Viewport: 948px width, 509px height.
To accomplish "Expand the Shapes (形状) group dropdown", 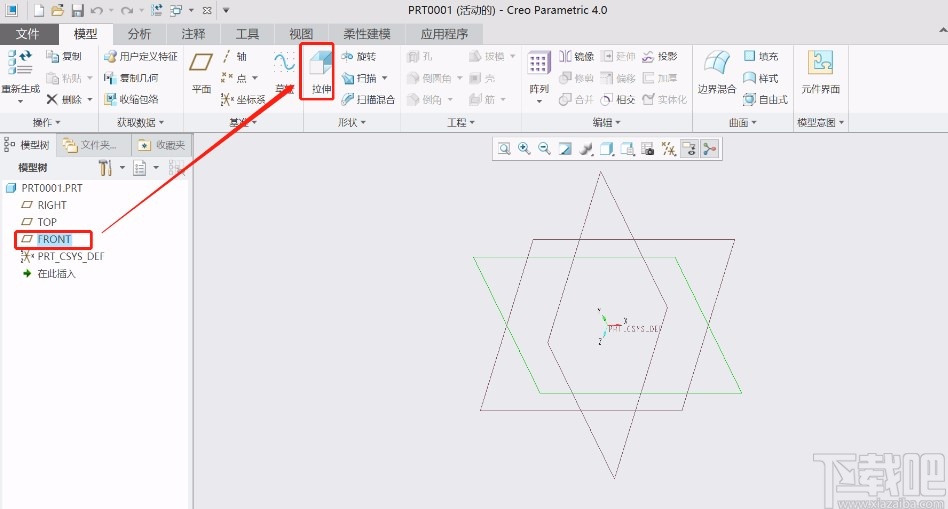I will coord(351,123).
